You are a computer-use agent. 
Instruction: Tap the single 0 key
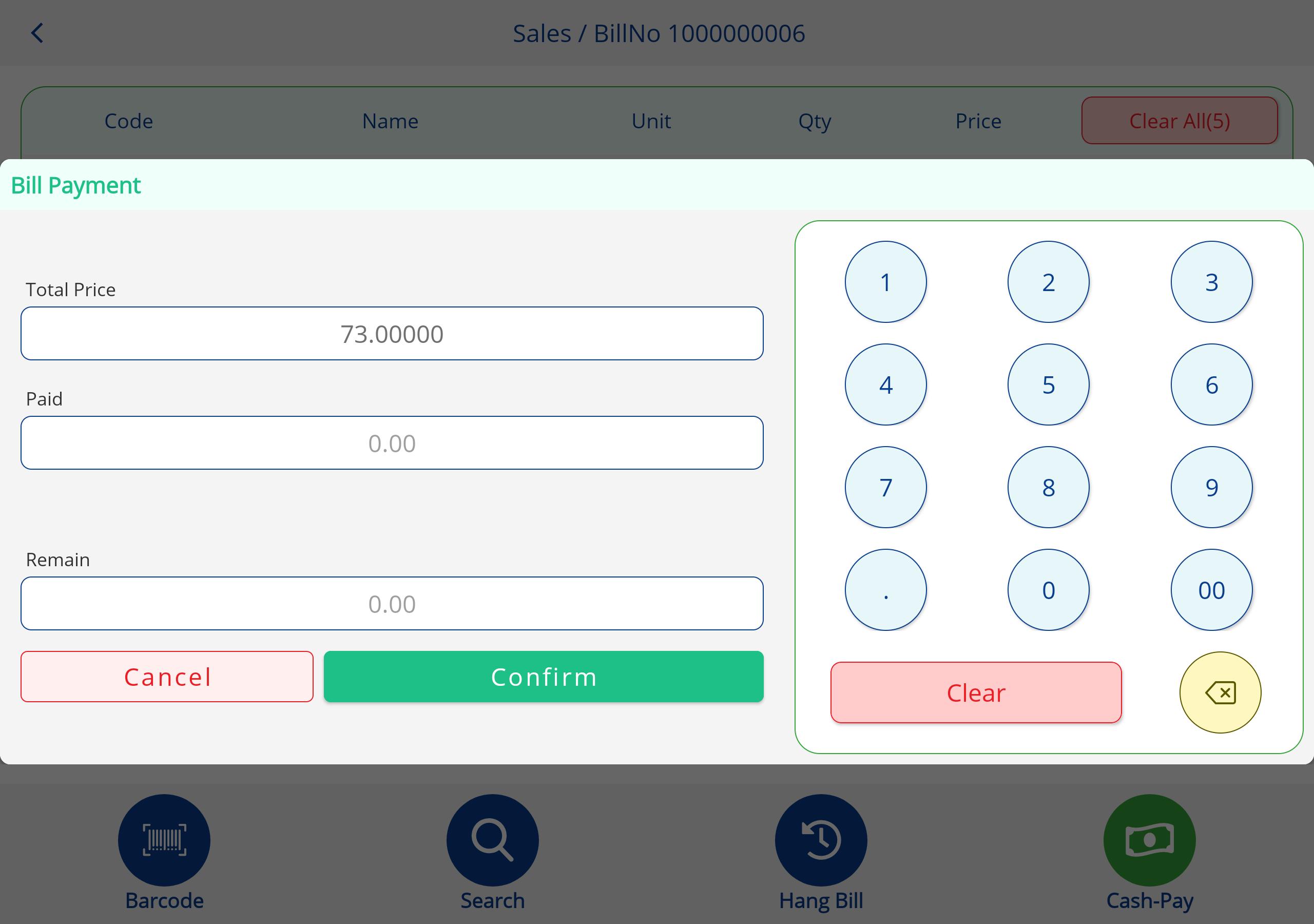pyautogui.click(x=1049, y=590)
